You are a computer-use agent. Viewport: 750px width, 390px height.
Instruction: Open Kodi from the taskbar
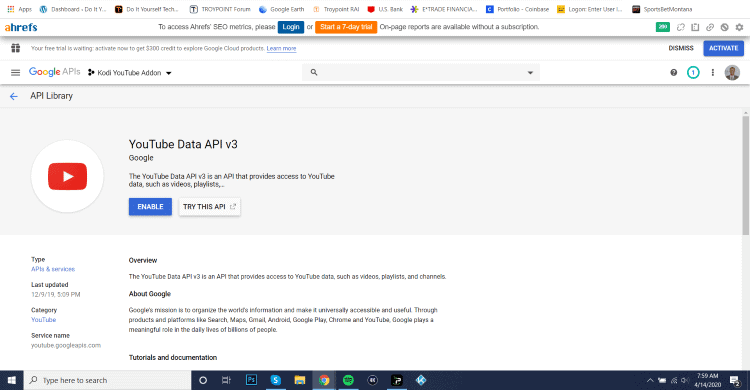pos(421,380)
